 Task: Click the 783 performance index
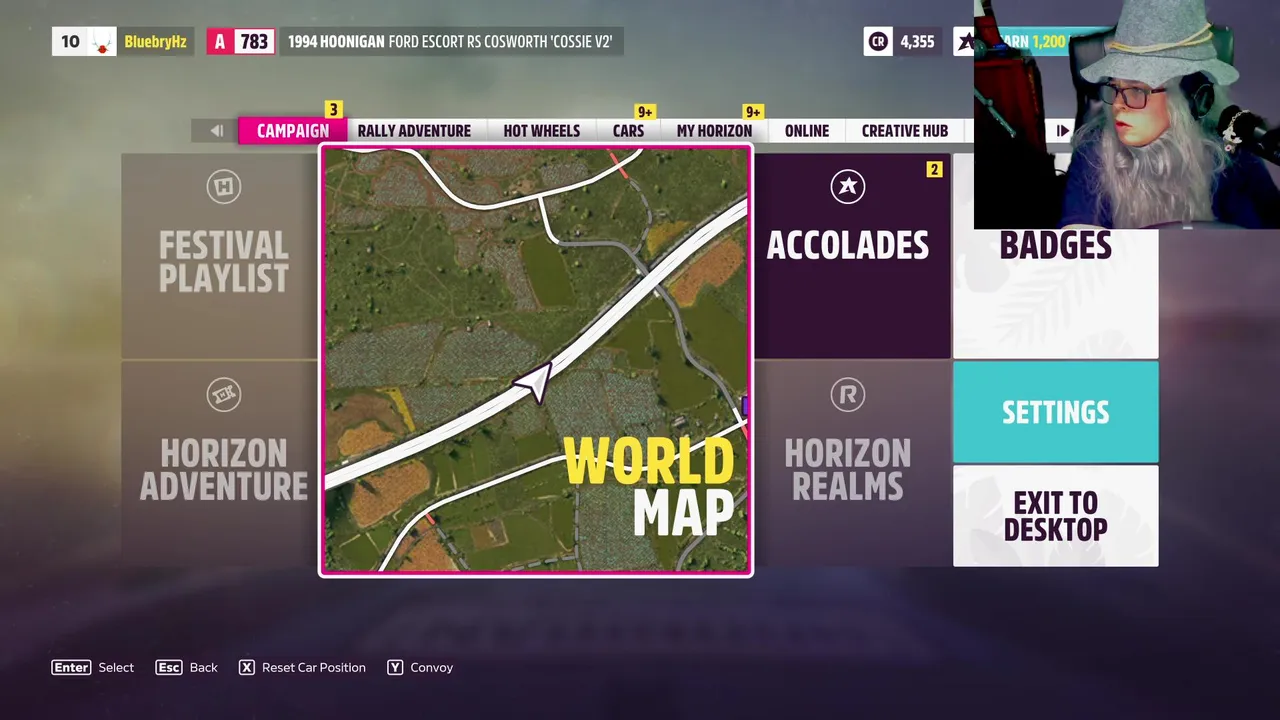click(254, 41)
